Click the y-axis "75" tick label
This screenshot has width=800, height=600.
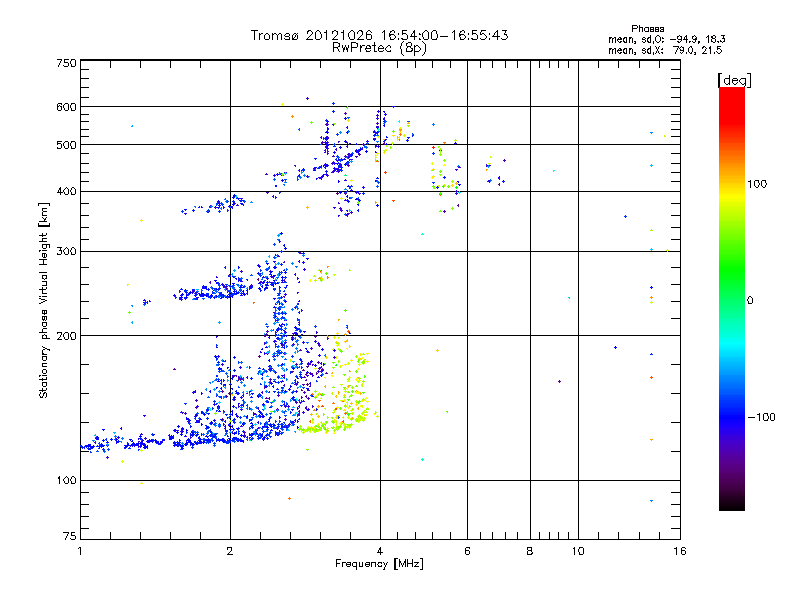[70, 536]
